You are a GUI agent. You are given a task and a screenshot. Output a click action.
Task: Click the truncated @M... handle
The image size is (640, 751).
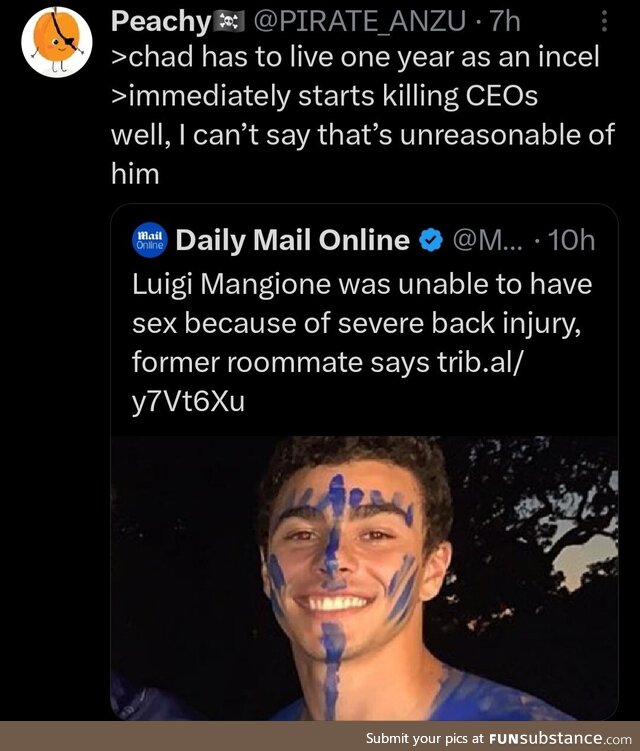(x=484, y=240)
